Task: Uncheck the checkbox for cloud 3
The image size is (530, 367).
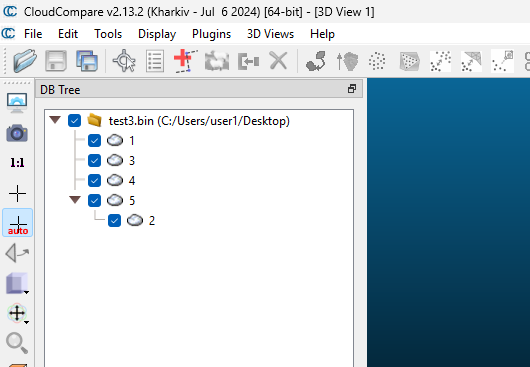Action: 94,161
